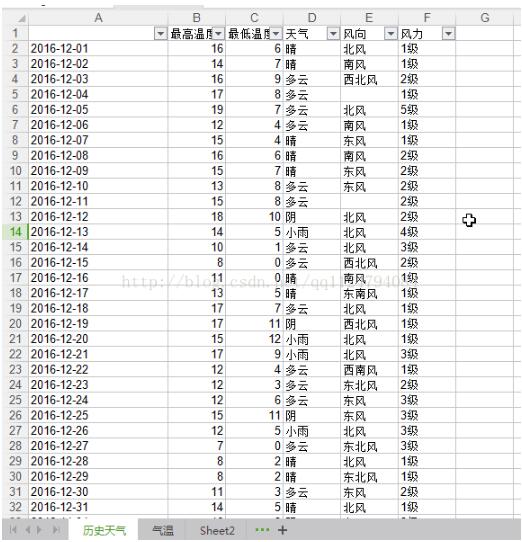
Task: Select column C header
Action: click(254, 18)
